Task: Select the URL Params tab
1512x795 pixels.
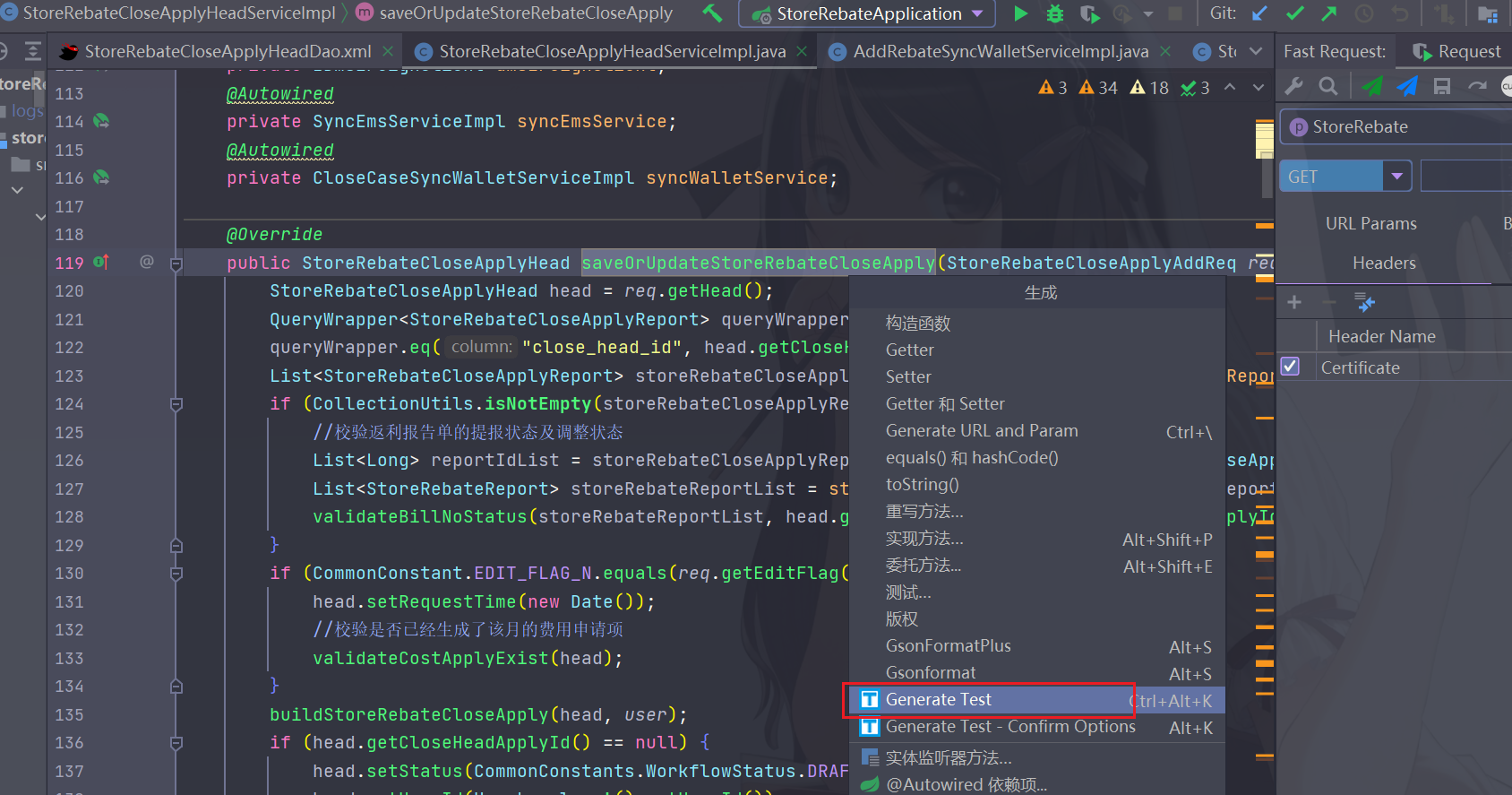Action: [x=1370, y=223]
